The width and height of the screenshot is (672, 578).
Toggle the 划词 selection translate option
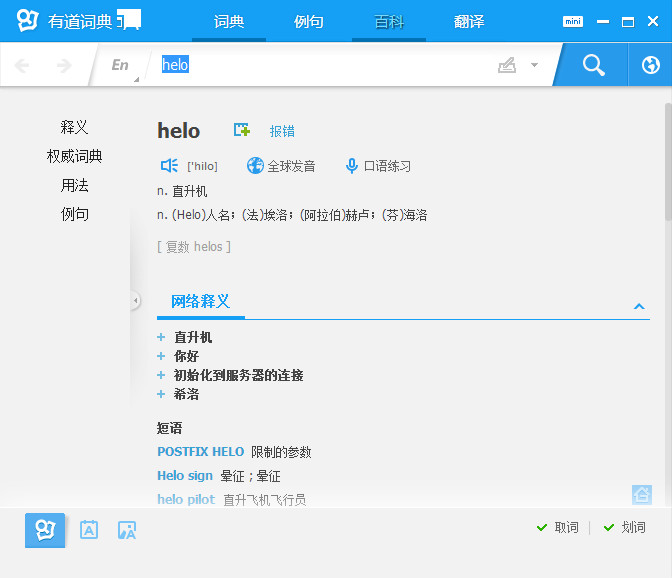point(624,527)
